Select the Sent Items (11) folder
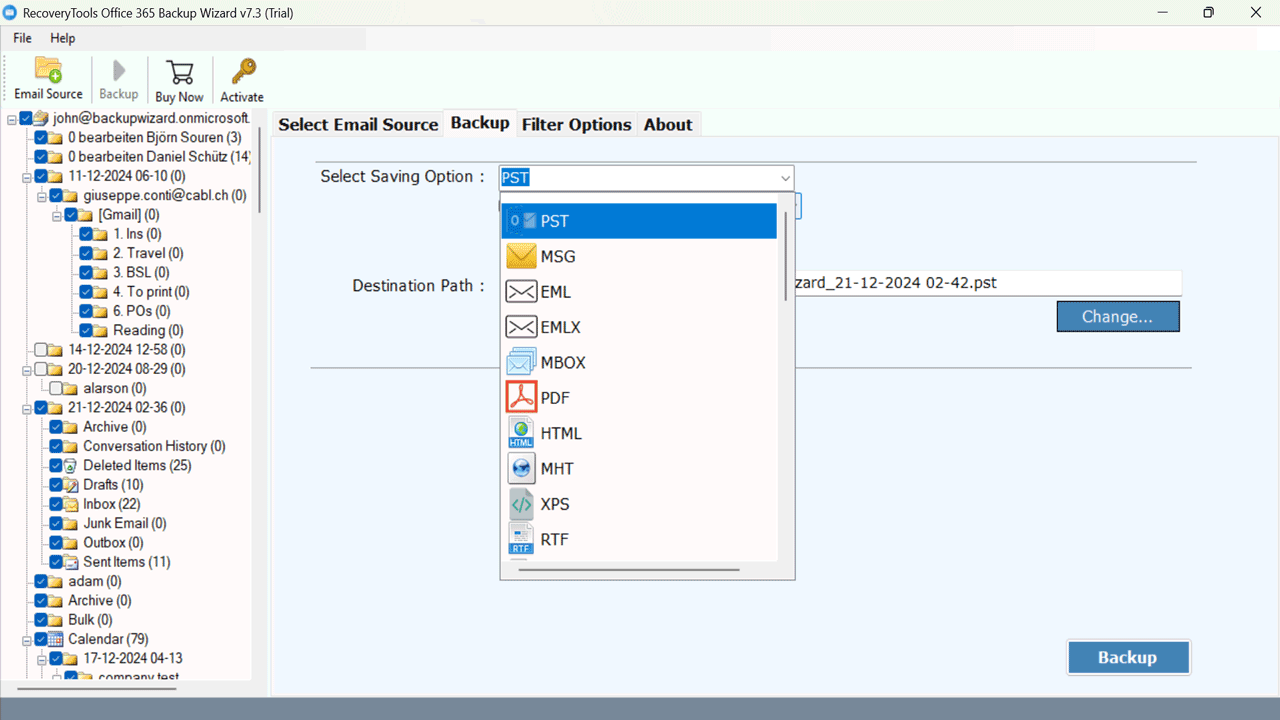 (x=127, y=562)
